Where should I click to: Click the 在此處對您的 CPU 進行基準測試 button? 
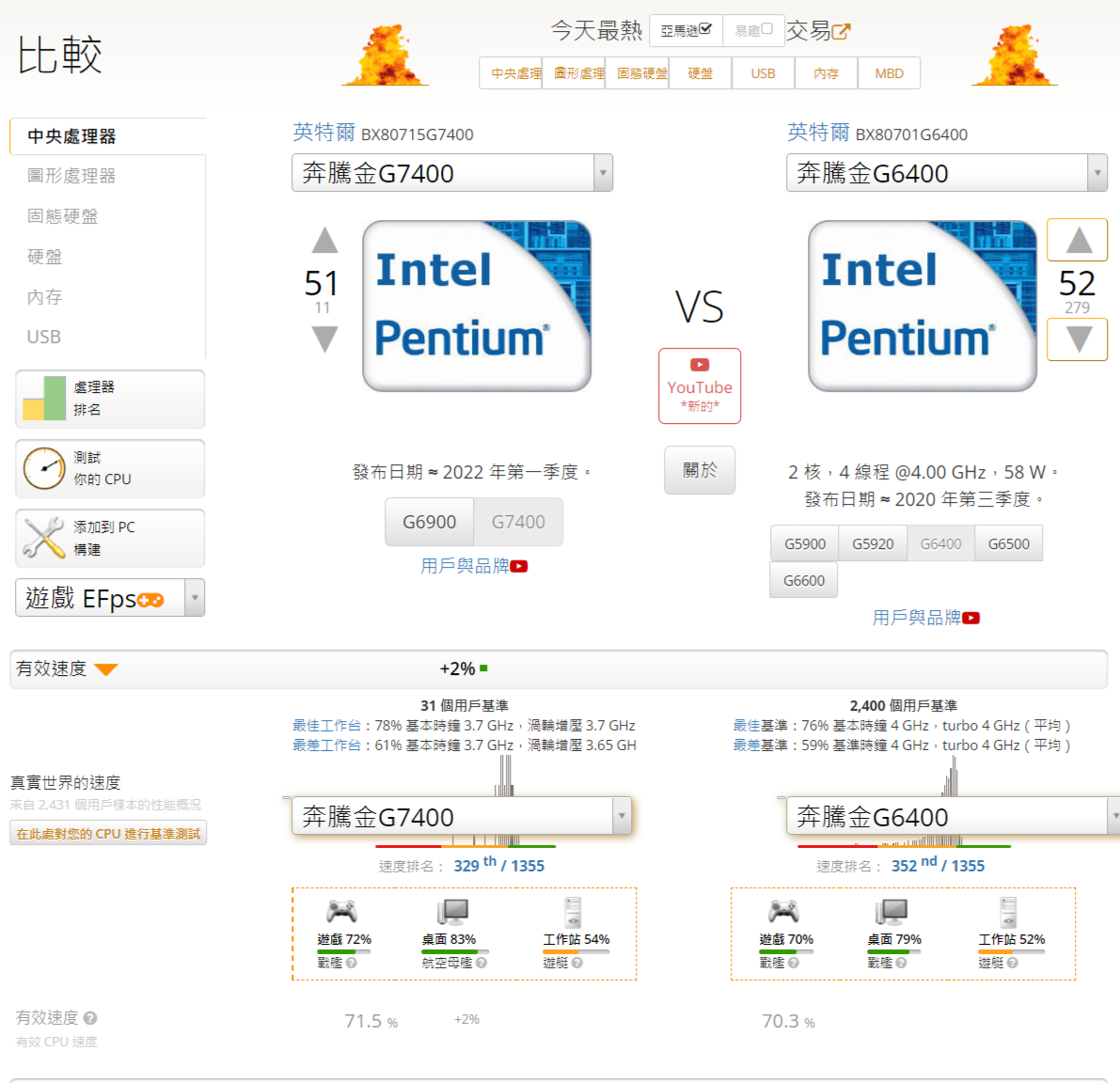(x=108, y=834)
